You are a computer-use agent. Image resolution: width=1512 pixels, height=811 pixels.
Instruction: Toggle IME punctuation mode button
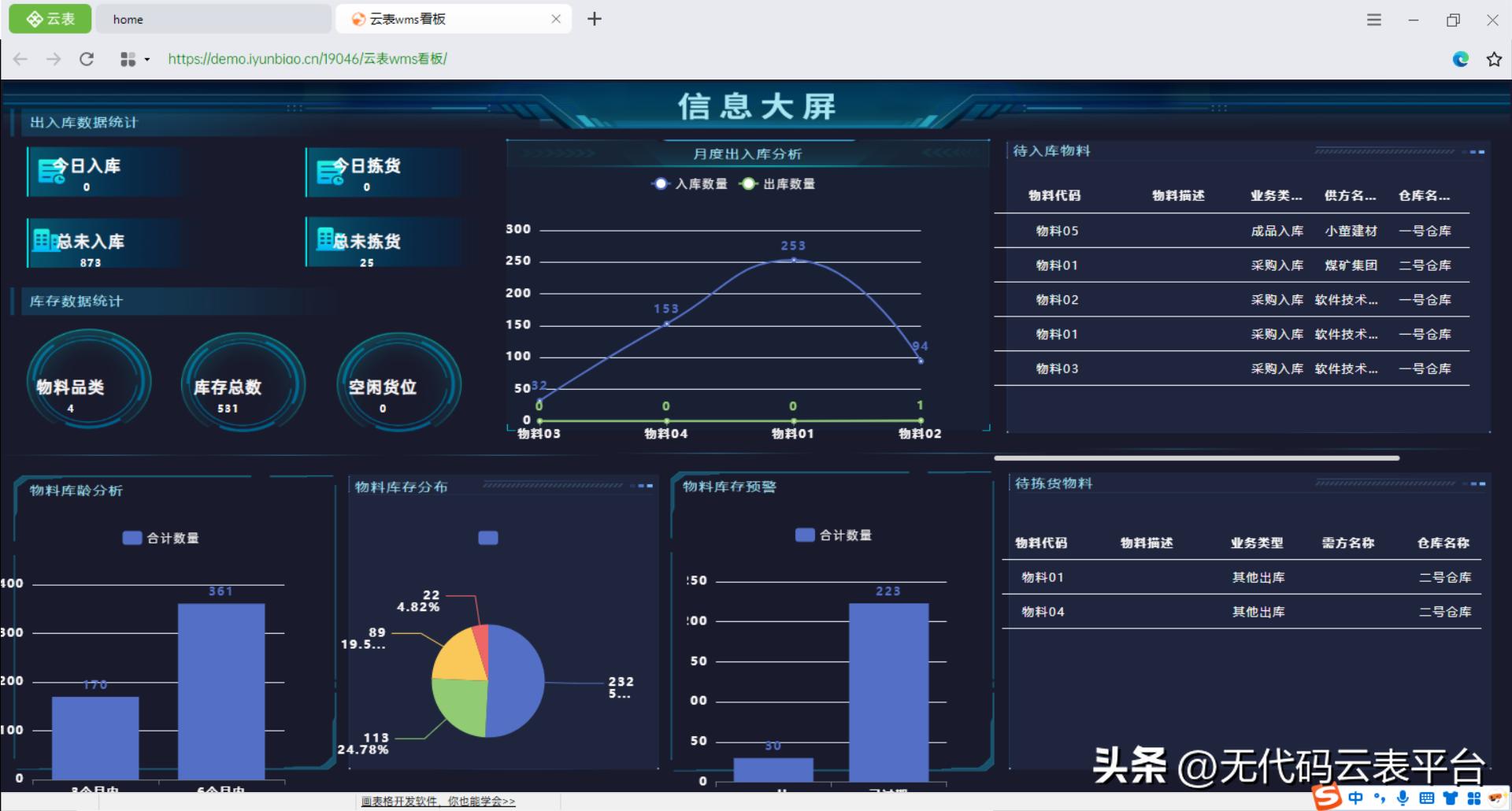[1379, 798]
